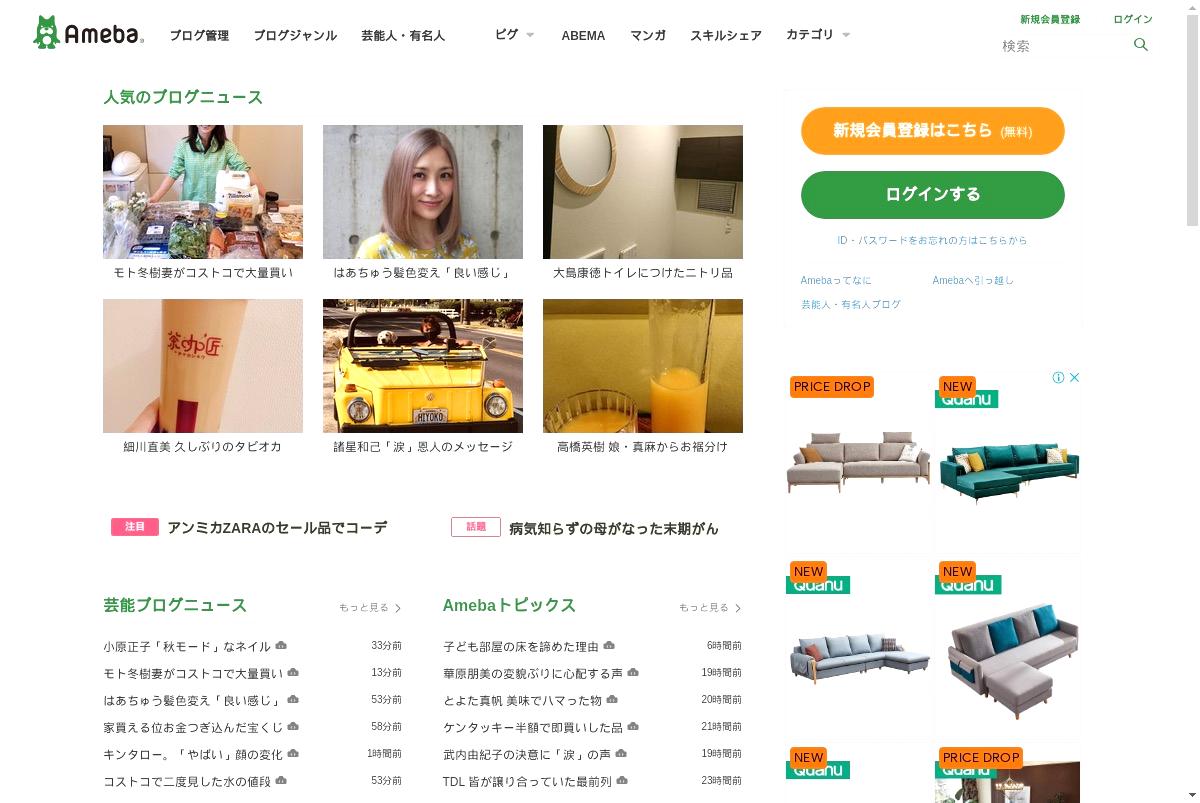The width and height of the screenshot is (1200, 803).
Task: Click the orange 新規会員登録はこちら button
Action: [x=933, y=131]
